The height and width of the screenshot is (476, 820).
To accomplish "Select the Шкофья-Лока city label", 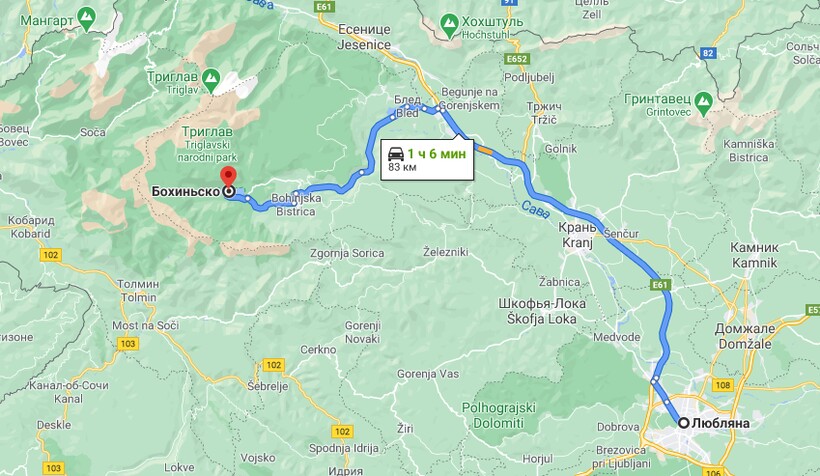I will tap(542, 311).
